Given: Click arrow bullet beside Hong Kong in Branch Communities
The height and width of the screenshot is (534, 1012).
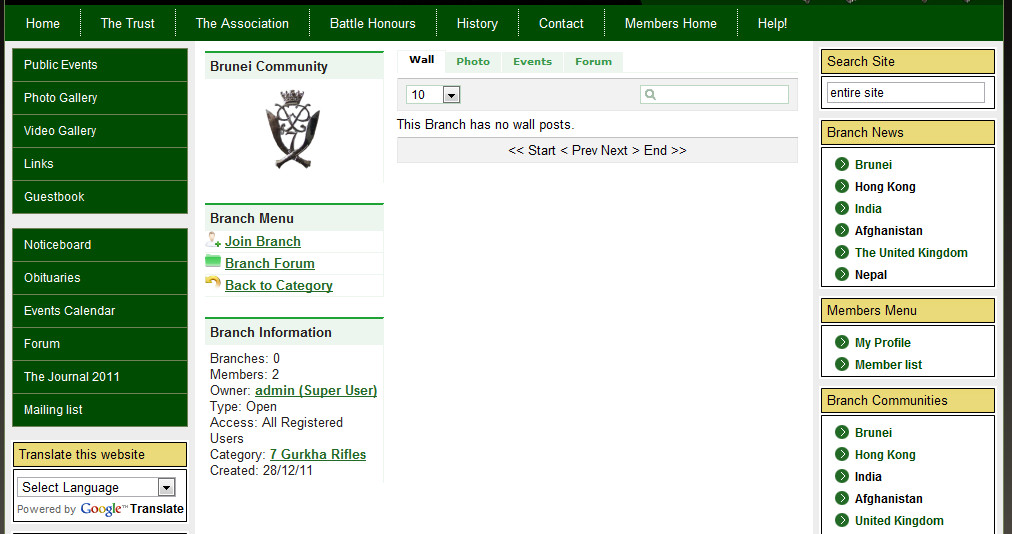Looking at the screenshot, I should pyautogui.click(x=842, y=454).
